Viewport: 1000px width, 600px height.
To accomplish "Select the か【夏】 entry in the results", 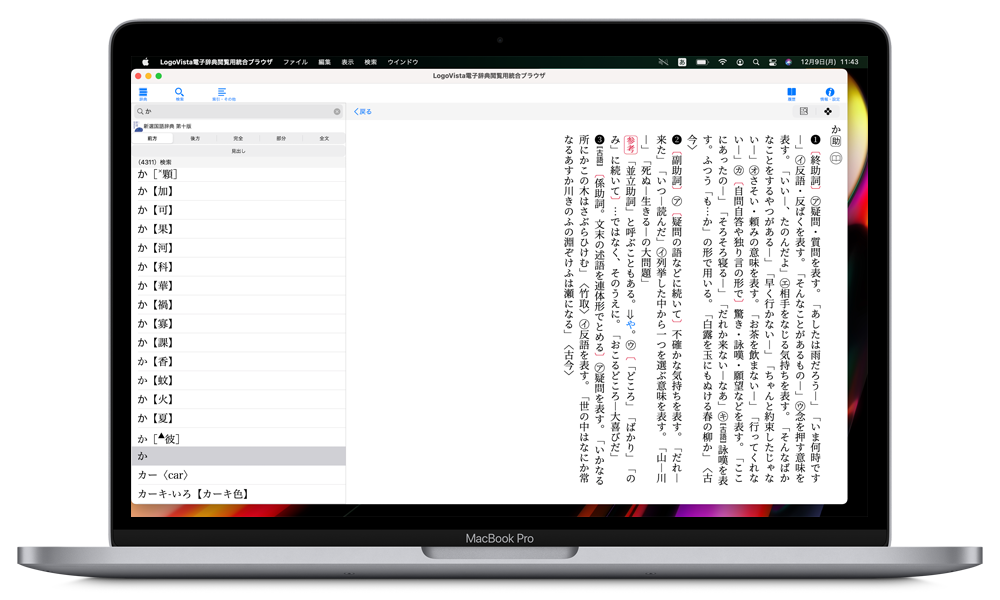I will [x=239, y=418].
